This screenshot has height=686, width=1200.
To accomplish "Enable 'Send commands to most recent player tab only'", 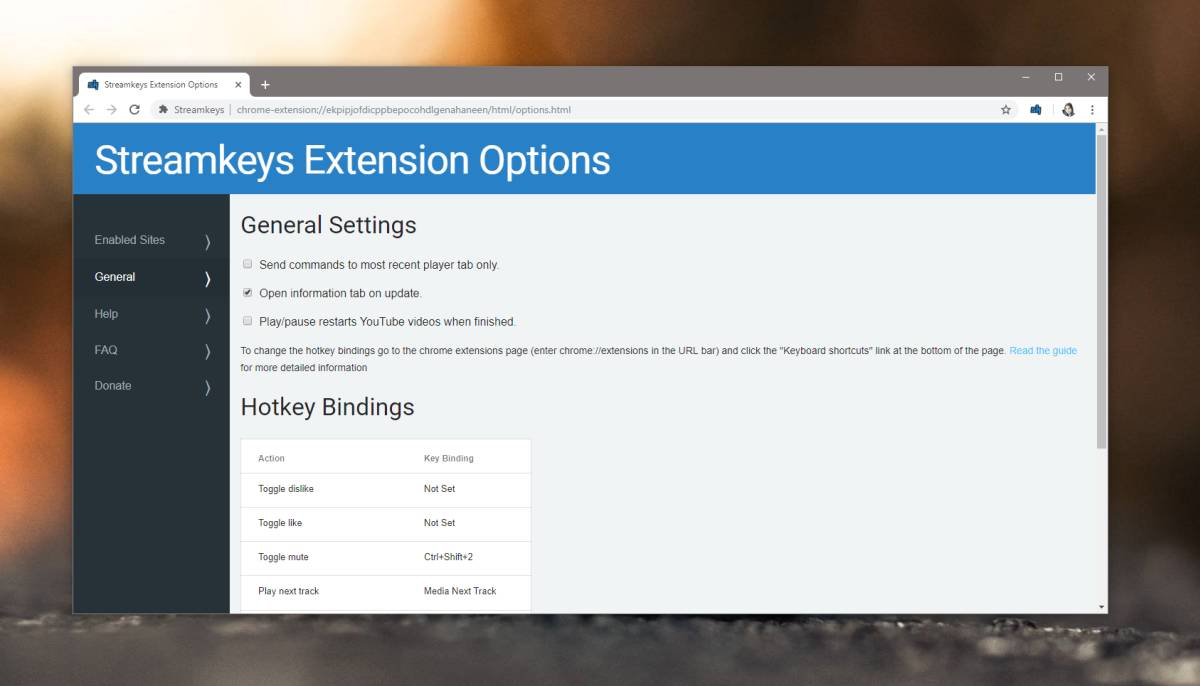I will click(x=247, y=265).
